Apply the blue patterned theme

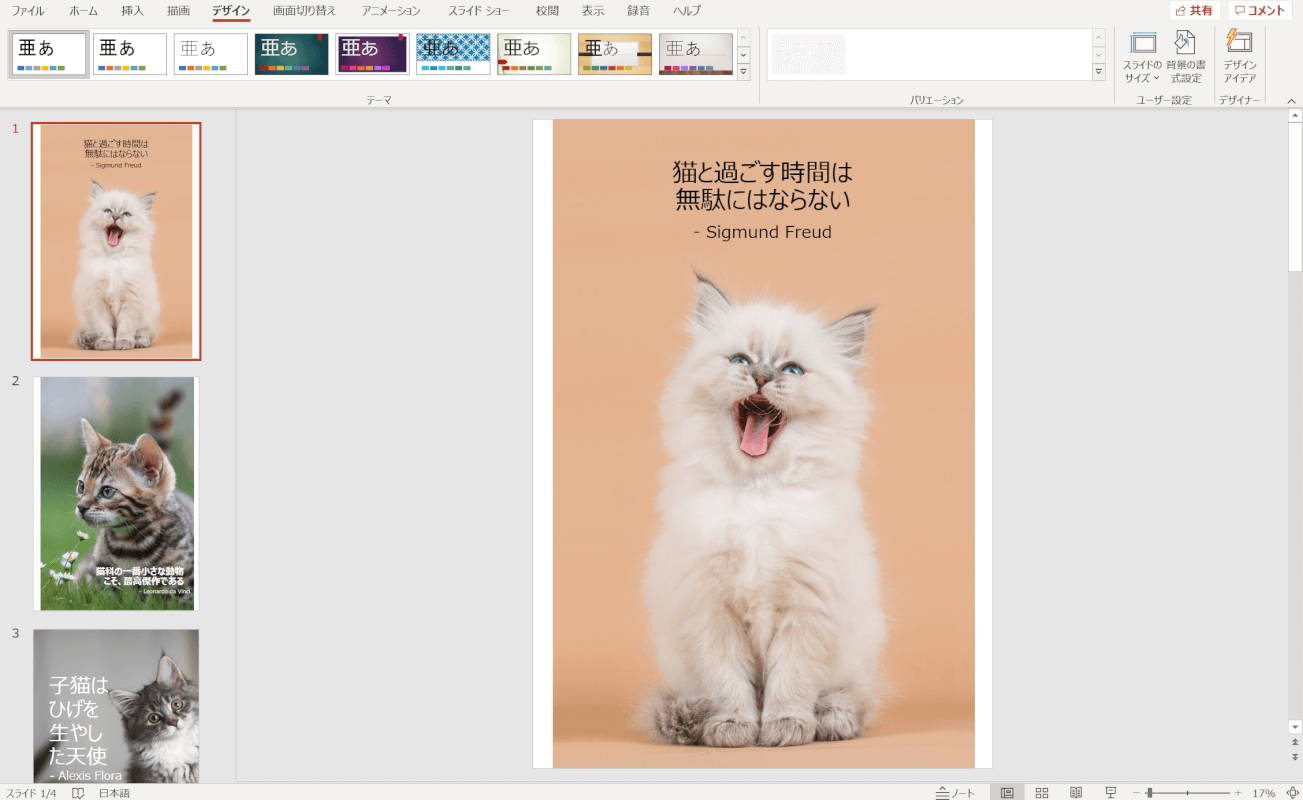454,54
